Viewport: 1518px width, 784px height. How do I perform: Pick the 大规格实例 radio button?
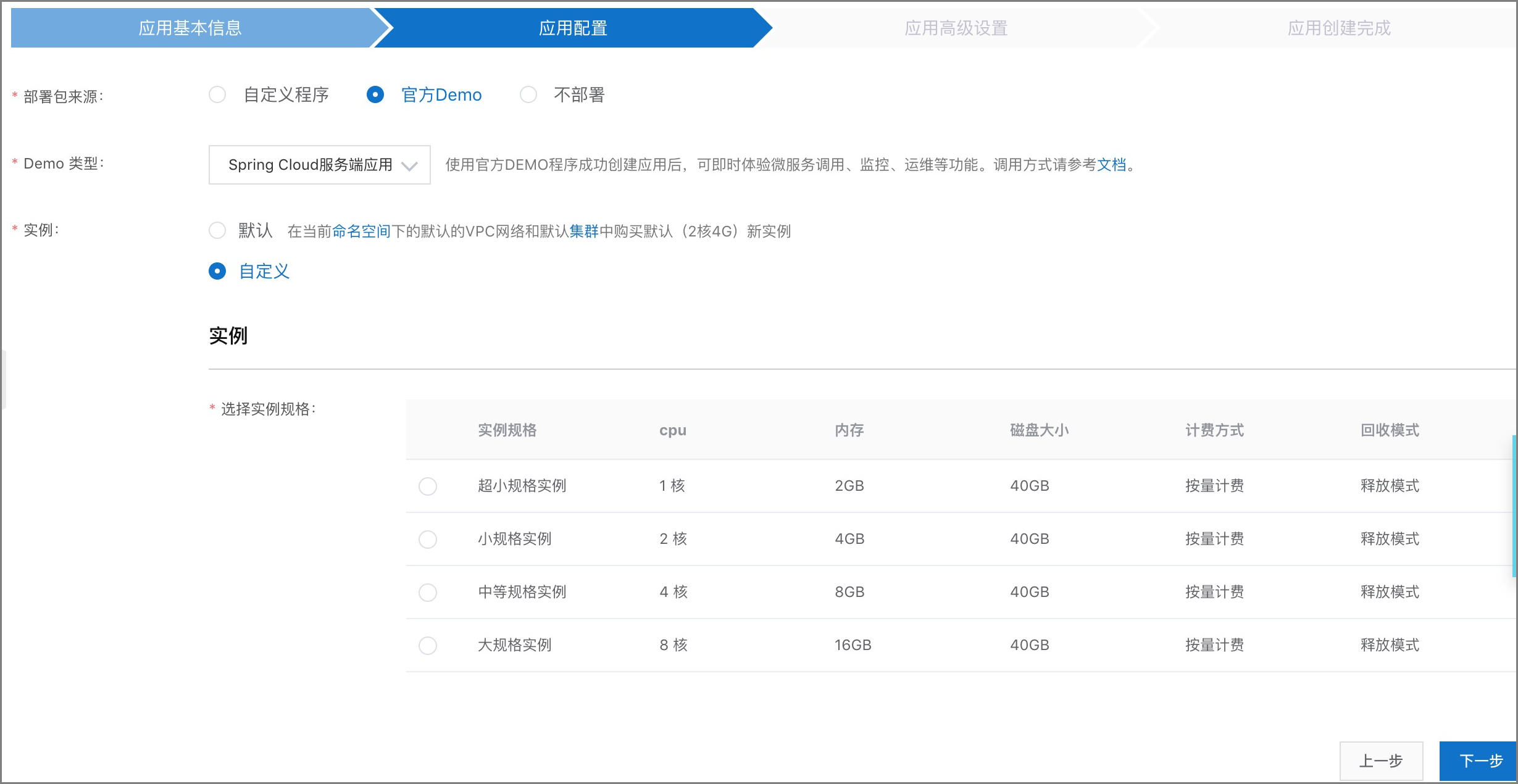[x=428, y=646]
